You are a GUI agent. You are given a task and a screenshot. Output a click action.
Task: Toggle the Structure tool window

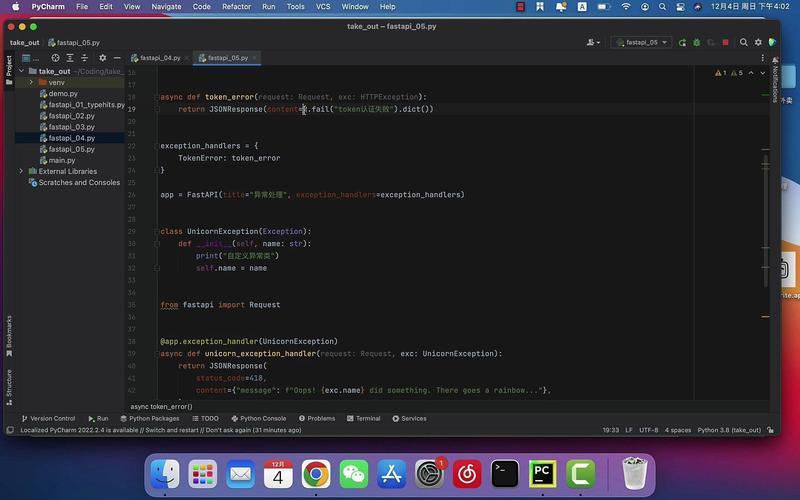click(9, 387)
